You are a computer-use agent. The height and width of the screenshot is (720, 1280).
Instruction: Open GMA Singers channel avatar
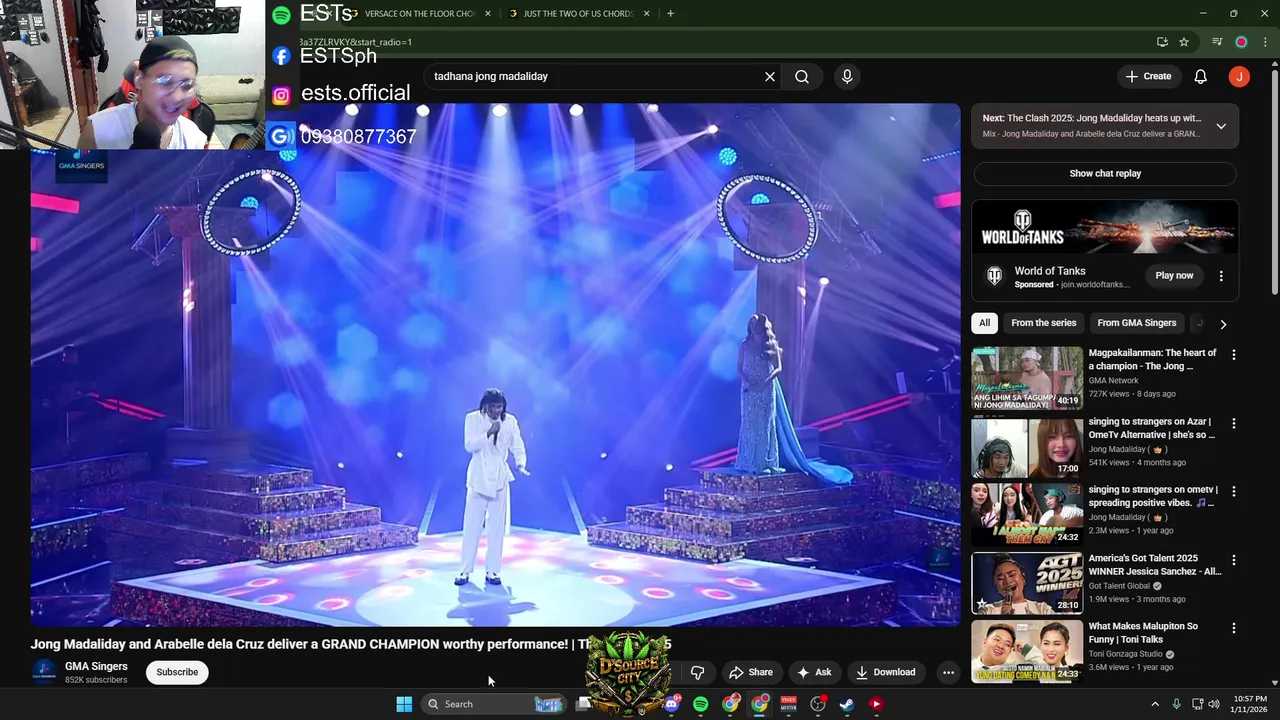tap(44, 672)
